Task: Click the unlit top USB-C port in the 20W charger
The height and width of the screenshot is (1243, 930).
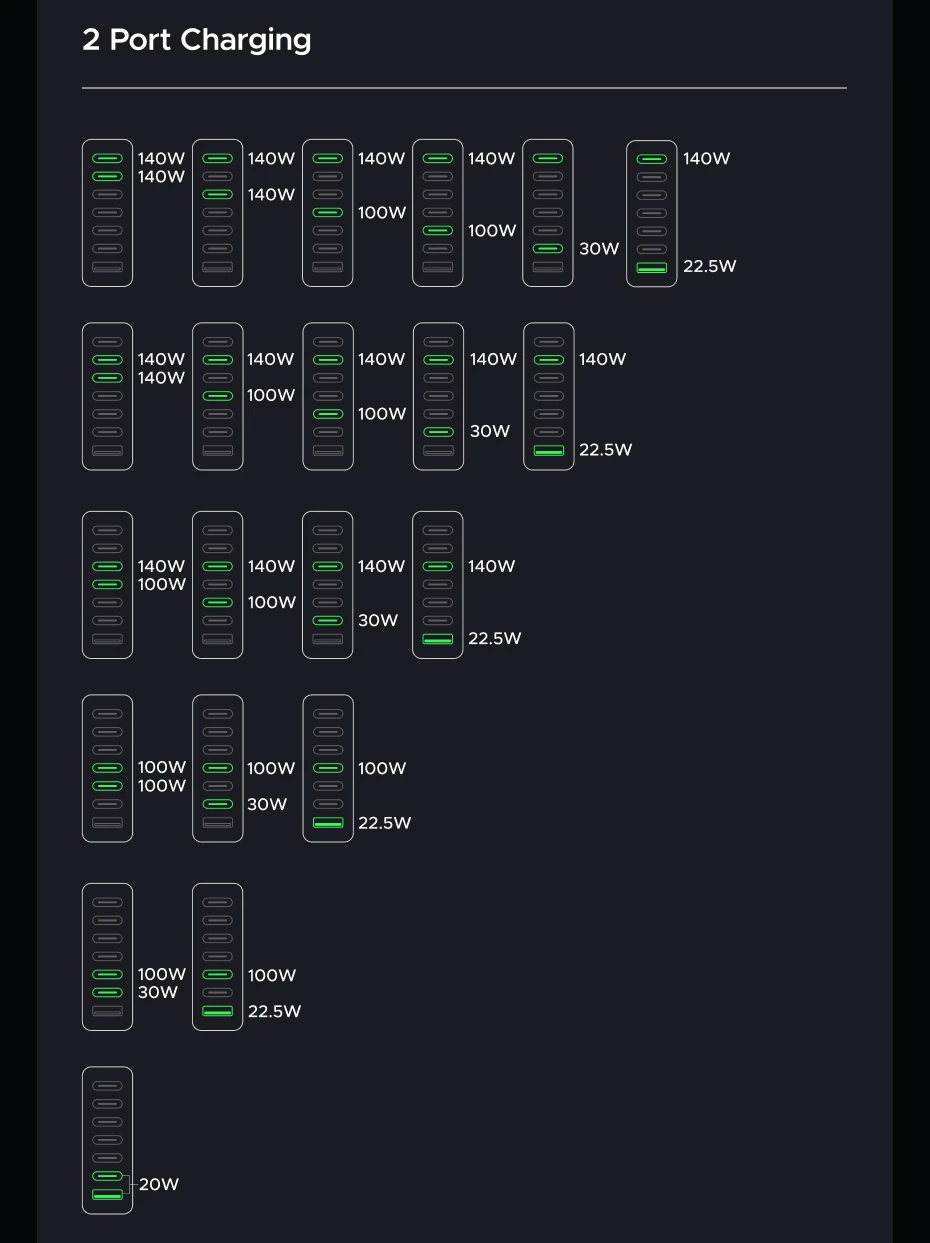Action: coord(107,1086)
